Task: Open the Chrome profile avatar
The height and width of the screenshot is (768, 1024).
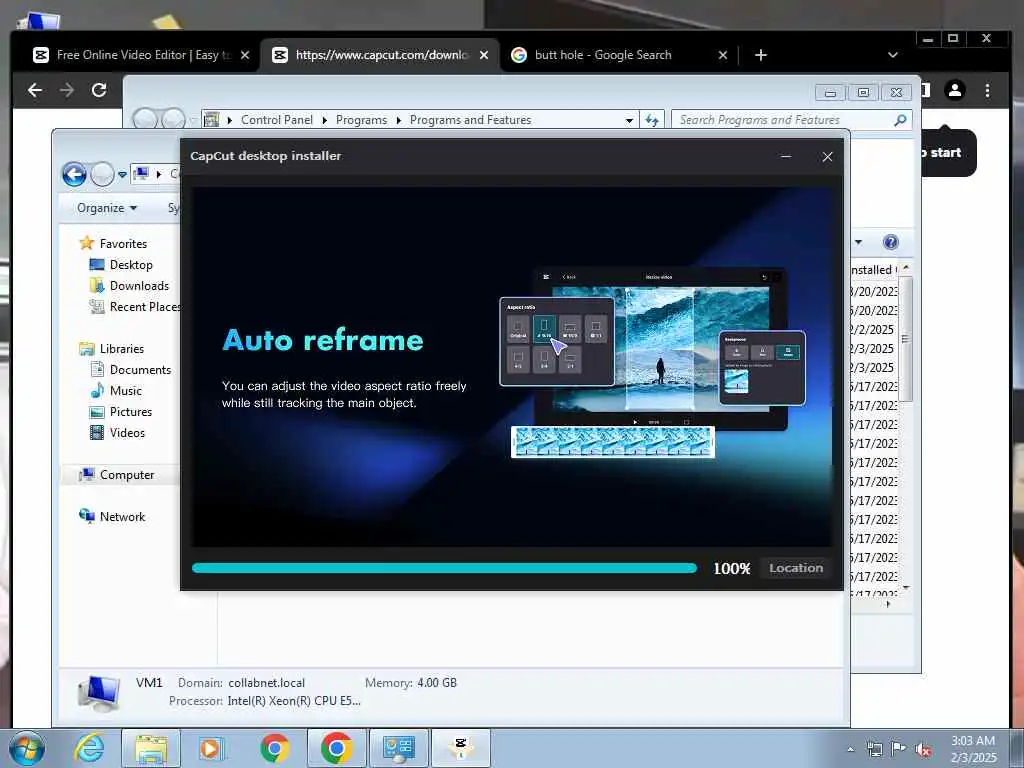Action: tap(955, 90)
